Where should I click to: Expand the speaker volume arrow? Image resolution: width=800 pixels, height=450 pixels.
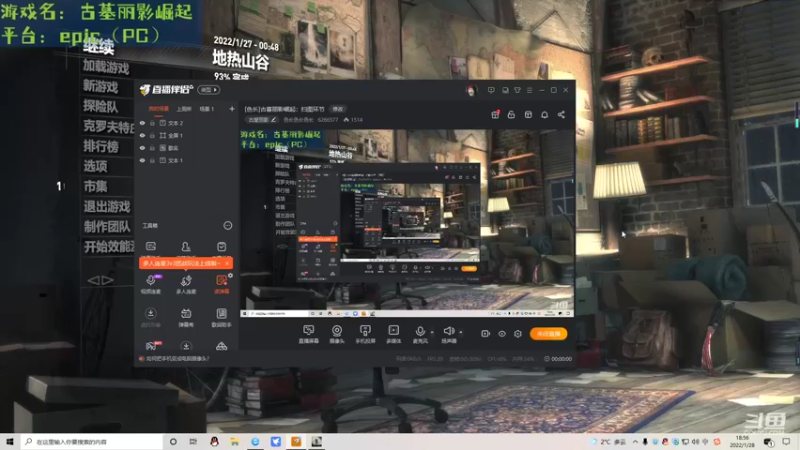(x=461, y=332)
